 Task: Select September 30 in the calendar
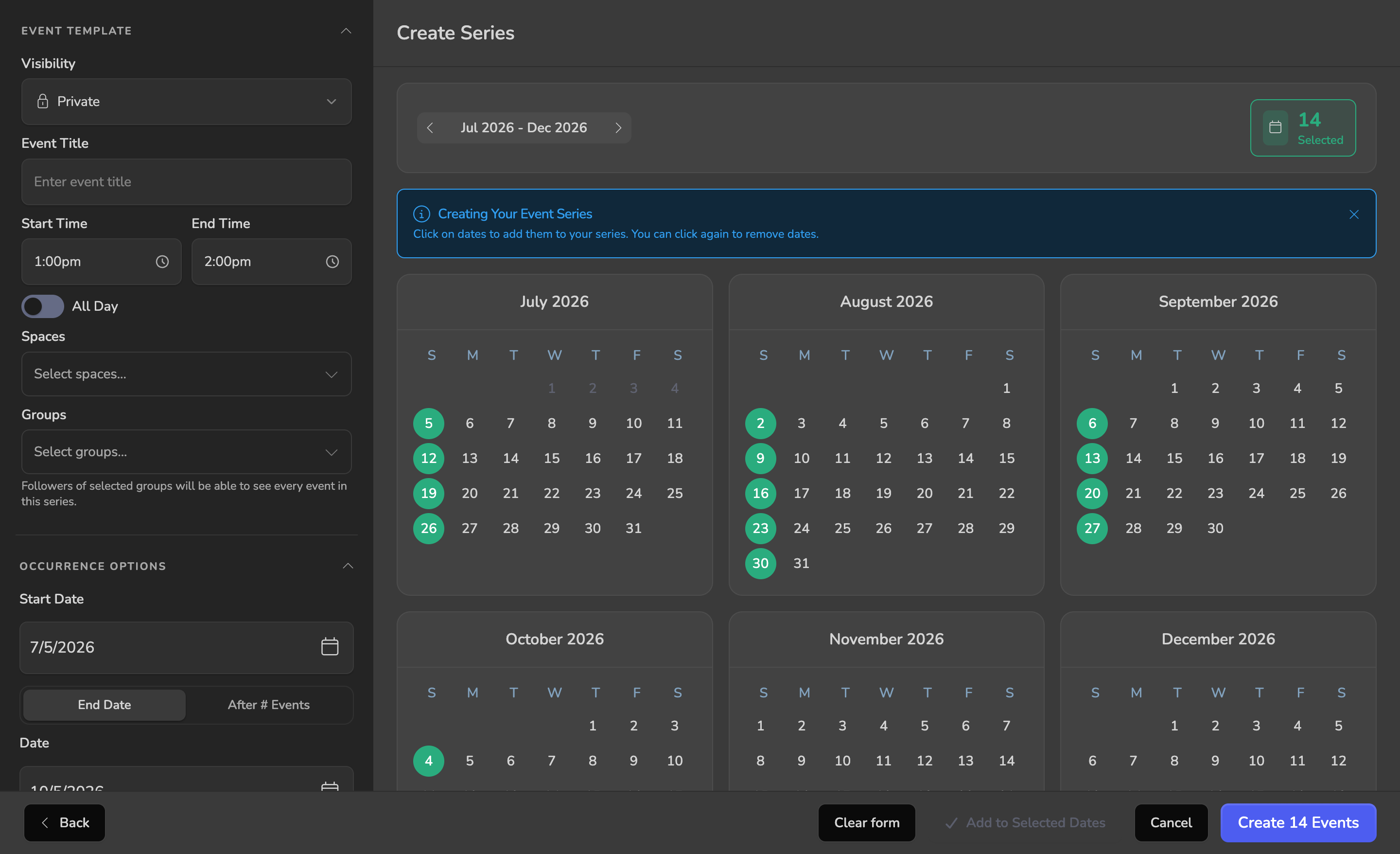point(1215,528)
